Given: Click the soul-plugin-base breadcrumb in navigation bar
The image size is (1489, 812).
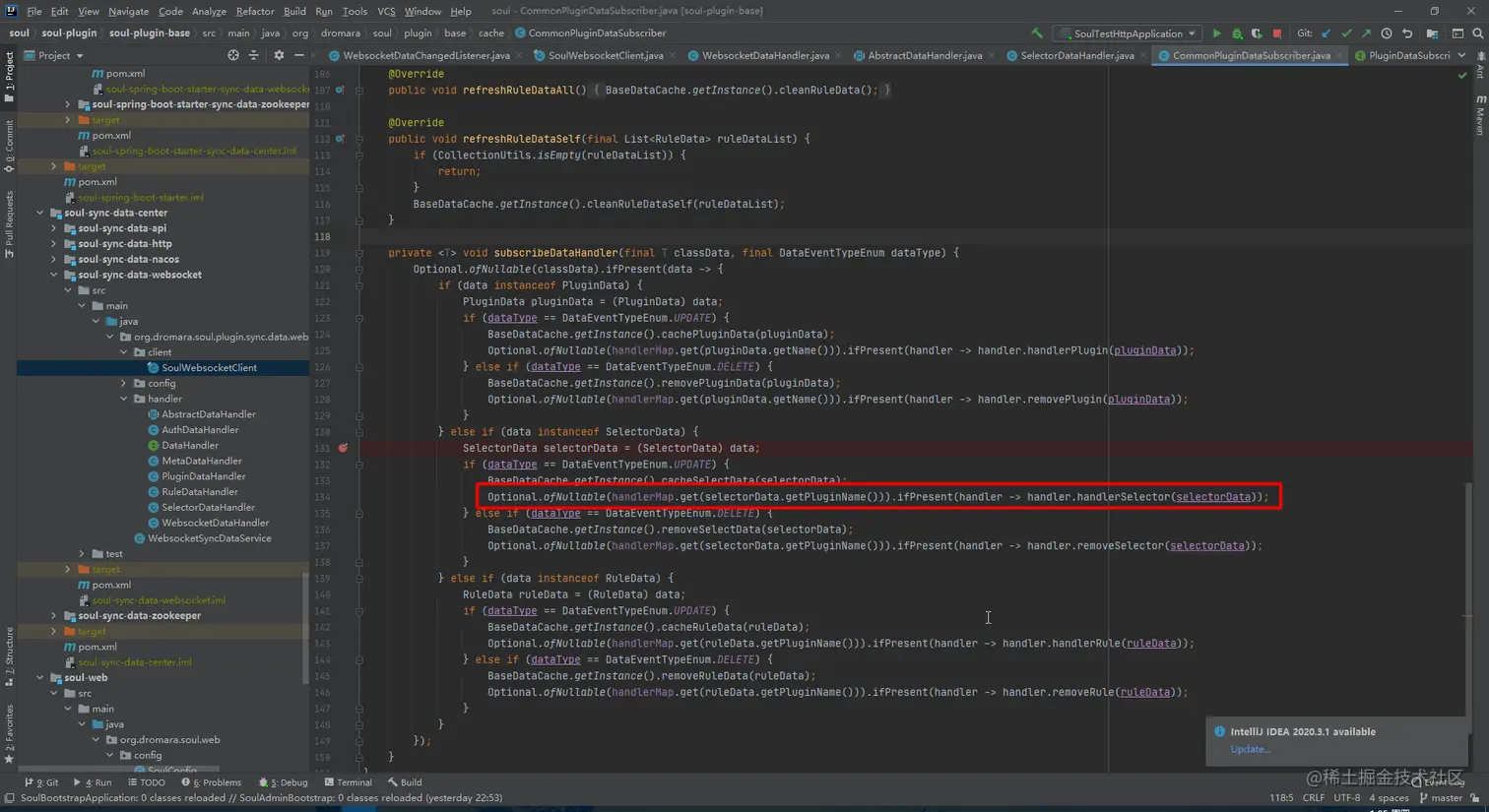Looking at the screenshot, I should point(150,33).
